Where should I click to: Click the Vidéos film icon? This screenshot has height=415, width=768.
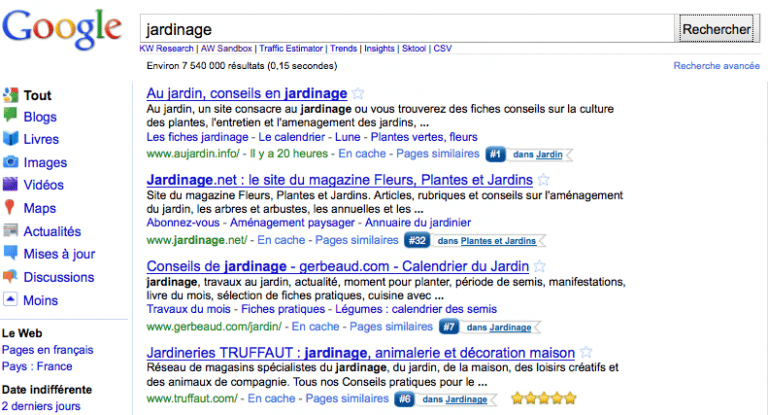[10, 184]
